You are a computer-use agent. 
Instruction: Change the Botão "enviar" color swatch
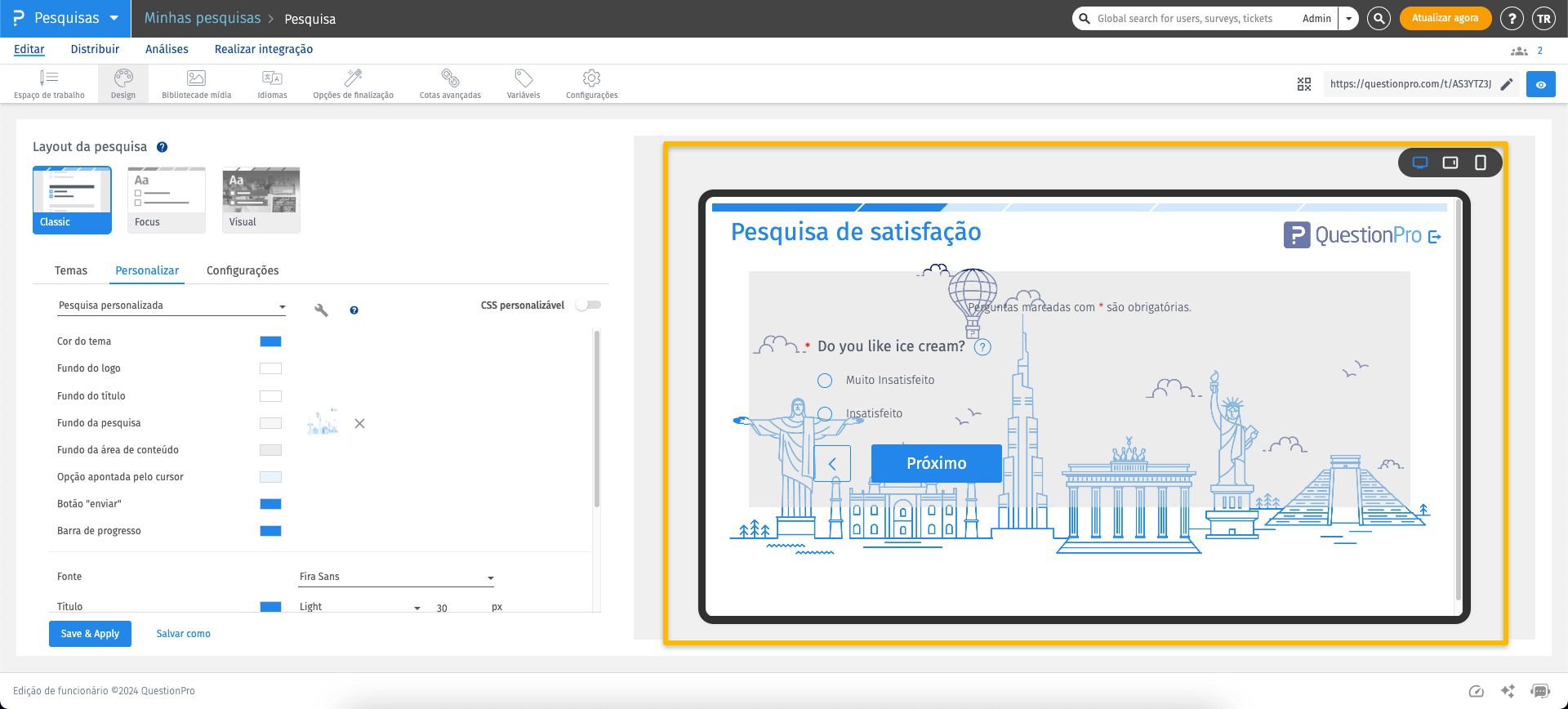point(270,504)
